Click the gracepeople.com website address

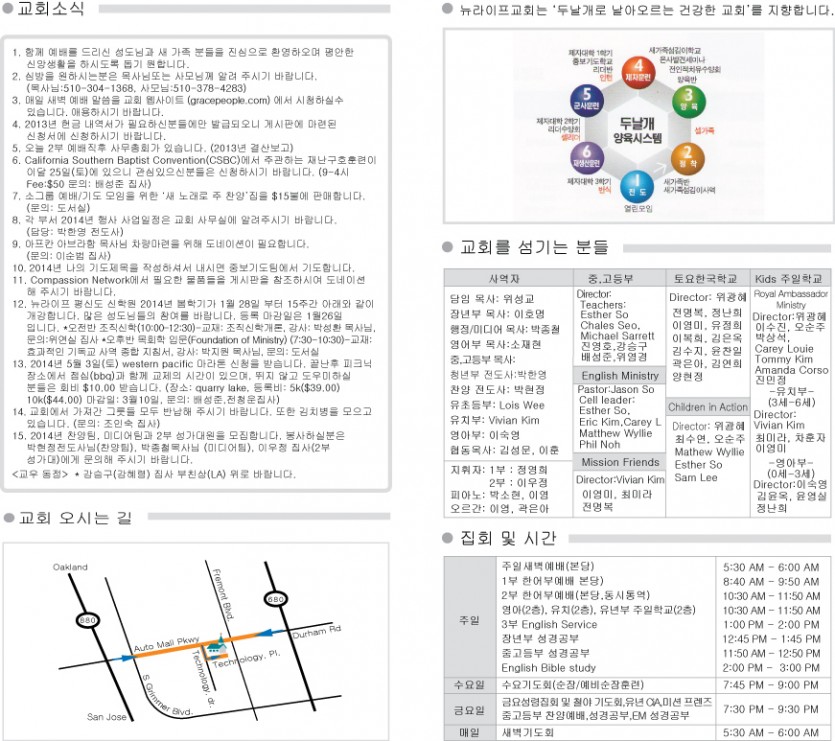pos(228,100)
